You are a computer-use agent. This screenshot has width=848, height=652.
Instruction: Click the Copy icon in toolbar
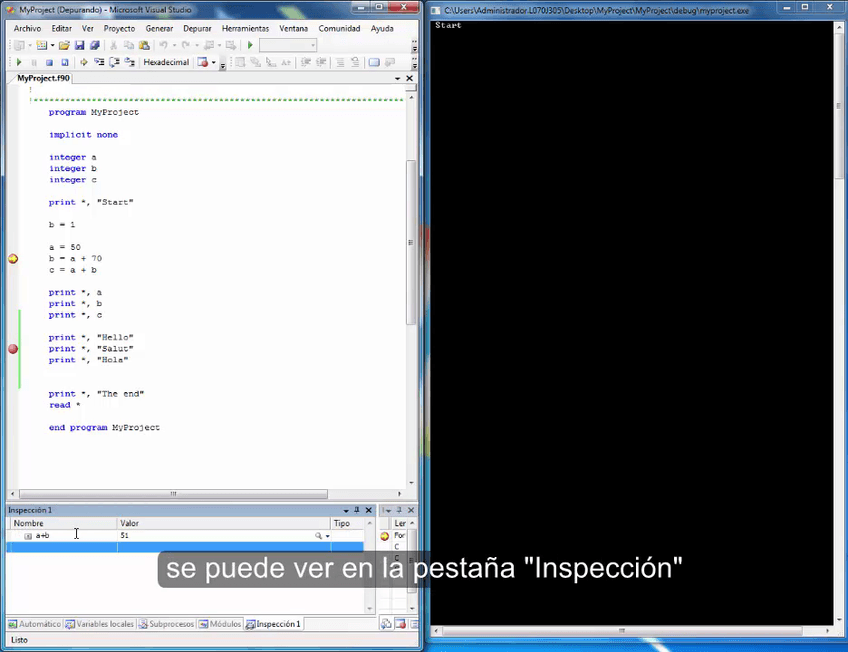pos(128,45)
